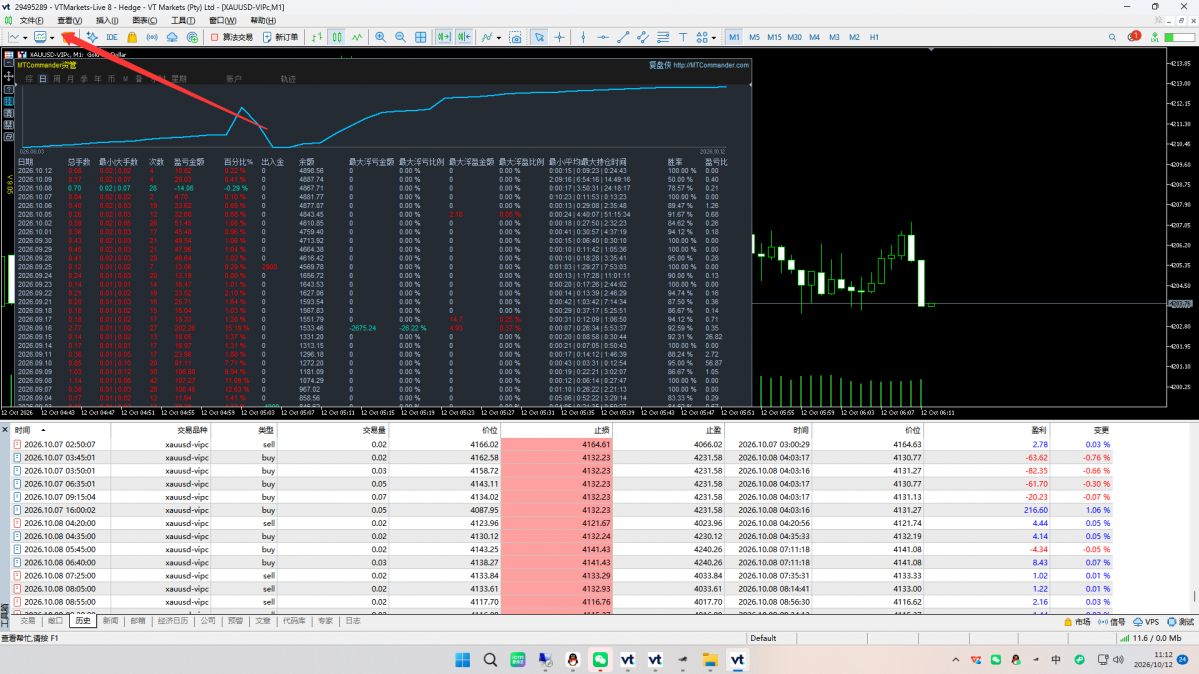Select the trendline drawing tool
Image resolution: width=1199 pixels, height=674 pixels.
tap(622, 37)
